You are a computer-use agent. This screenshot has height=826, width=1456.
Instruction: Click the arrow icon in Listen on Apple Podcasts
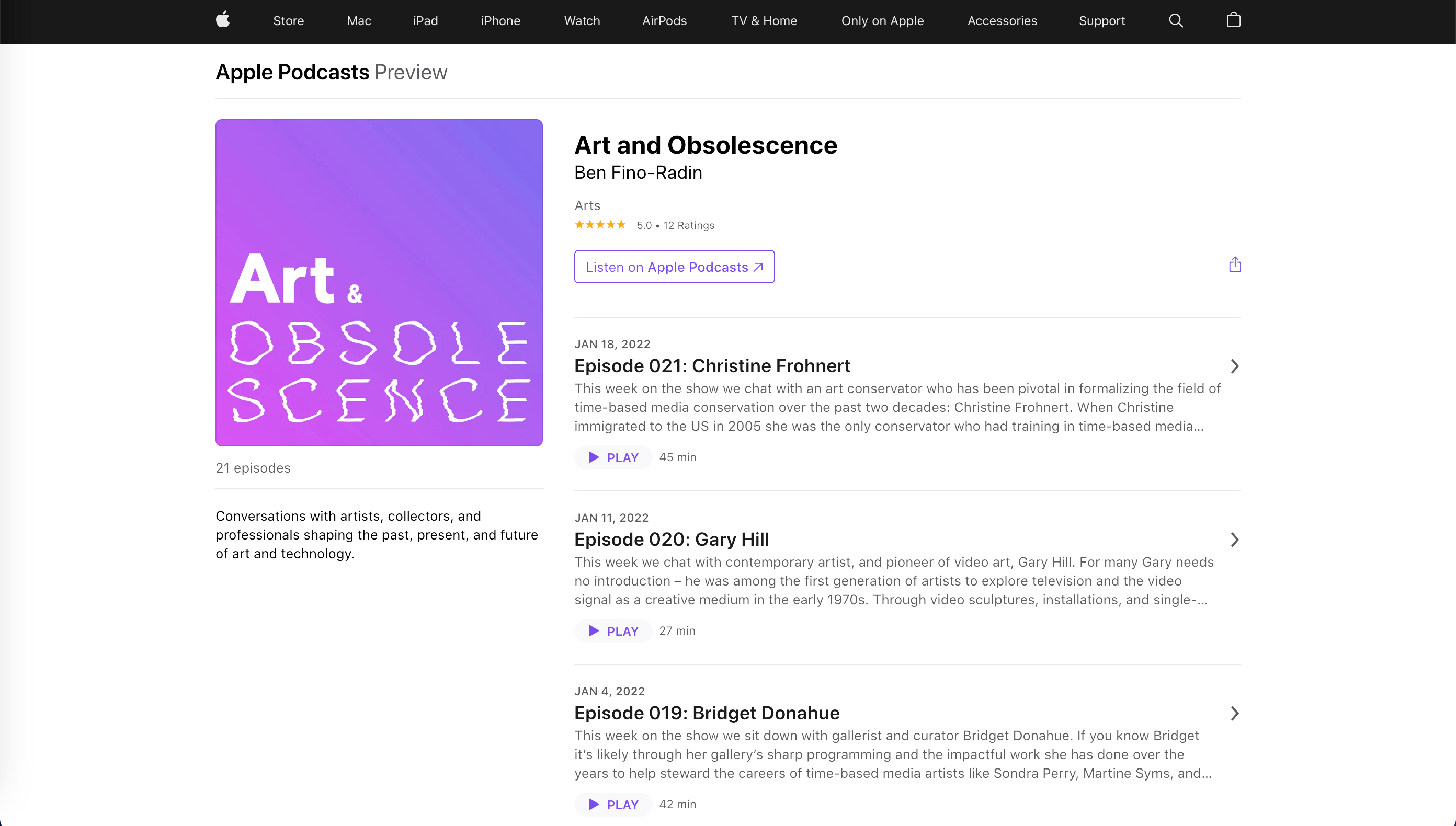(x=757, y=267)
